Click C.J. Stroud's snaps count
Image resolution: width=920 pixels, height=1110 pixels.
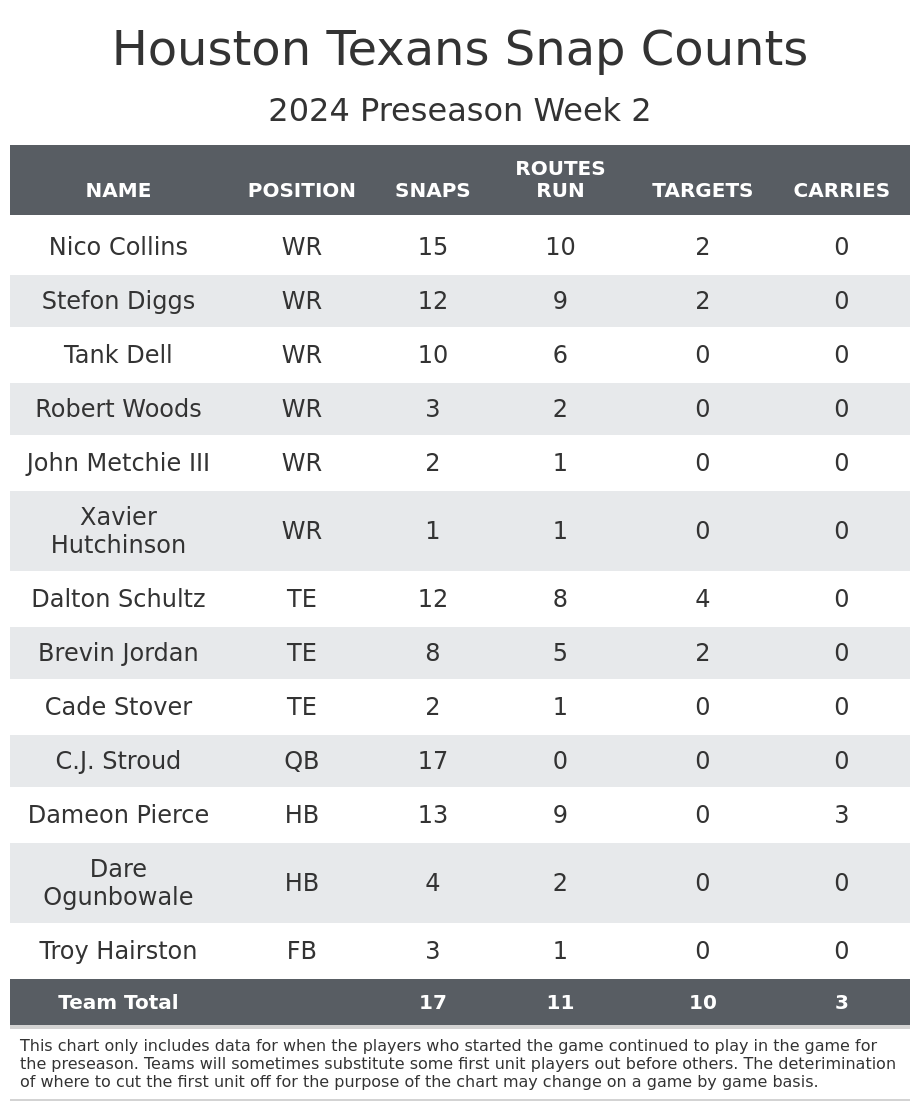point(432,761)
